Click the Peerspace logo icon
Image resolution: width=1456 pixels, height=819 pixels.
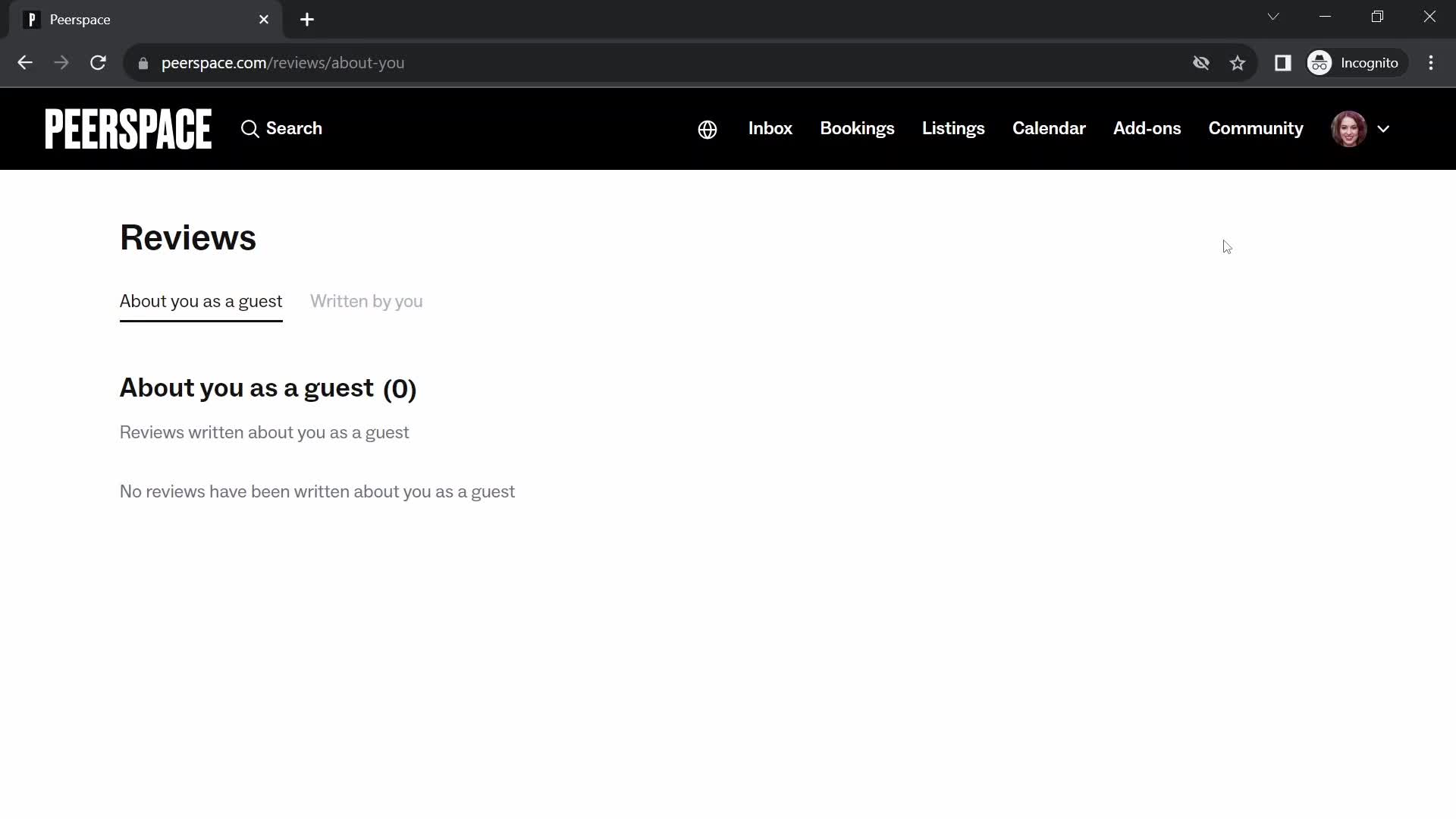coord(128,128)
